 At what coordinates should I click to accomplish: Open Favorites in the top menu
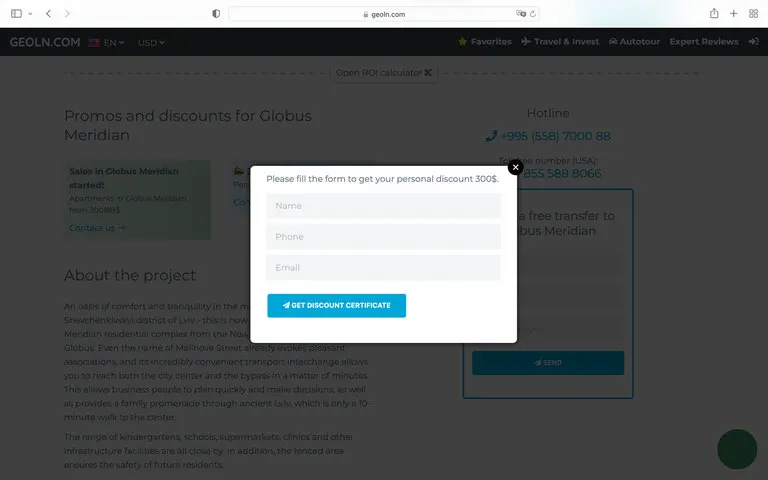tap(485, 42)
